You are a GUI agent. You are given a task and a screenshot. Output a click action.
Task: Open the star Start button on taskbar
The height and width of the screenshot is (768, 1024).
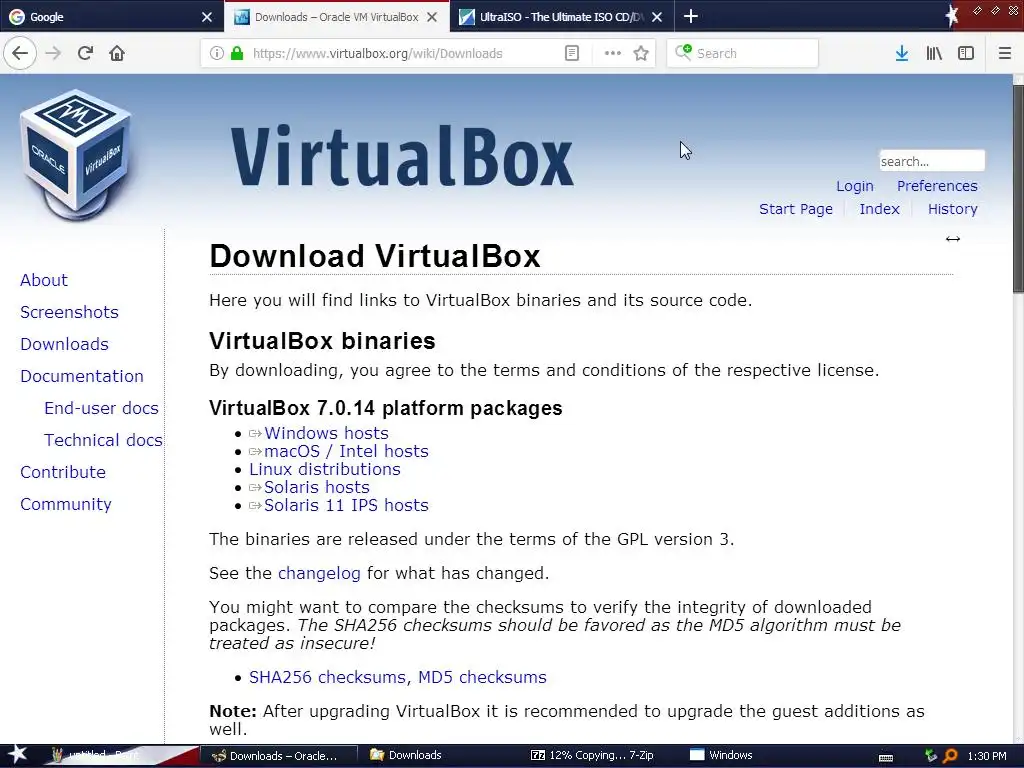[16, 755]
